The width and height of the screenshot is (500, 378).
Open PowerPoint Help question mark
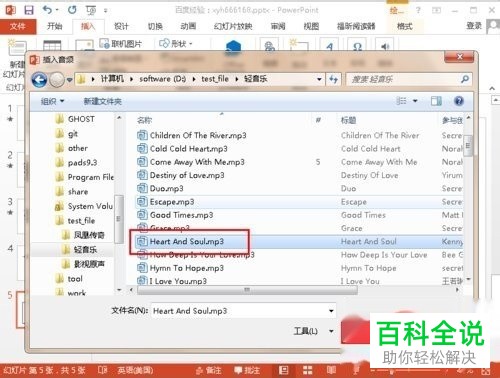pyautogui.click(x=418, y=10)
